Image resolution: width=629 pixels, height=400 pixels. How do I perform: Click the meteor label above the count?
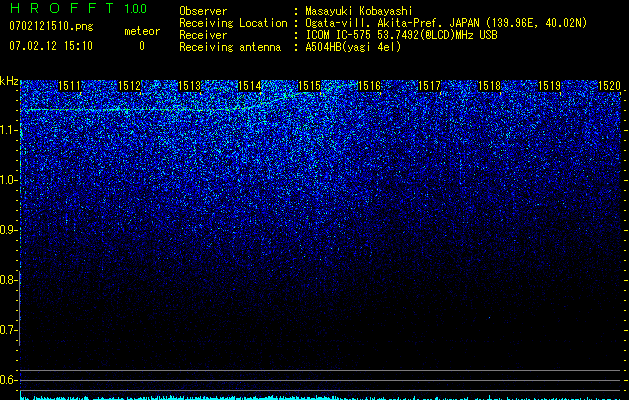coord(142,31)
